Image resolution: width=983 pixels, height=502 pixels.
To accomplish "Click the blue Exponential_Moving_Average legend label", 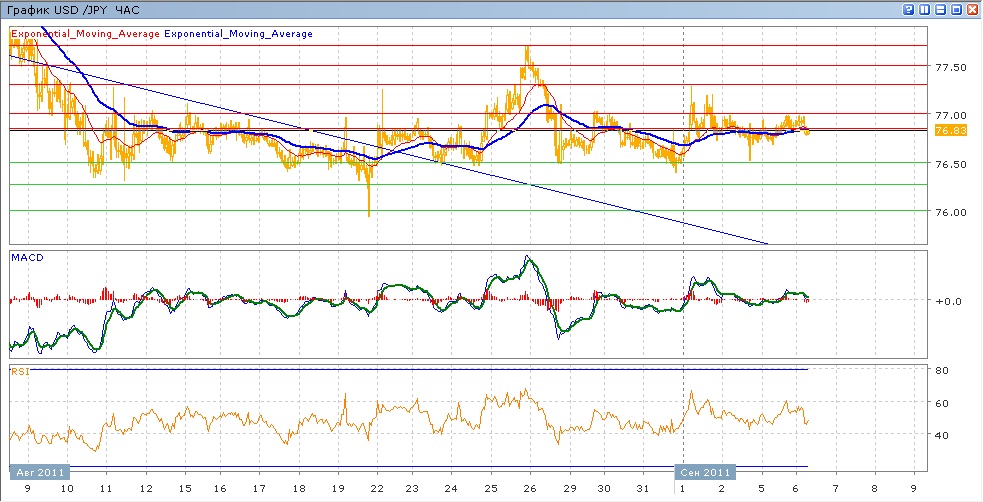I will (238, 33).
